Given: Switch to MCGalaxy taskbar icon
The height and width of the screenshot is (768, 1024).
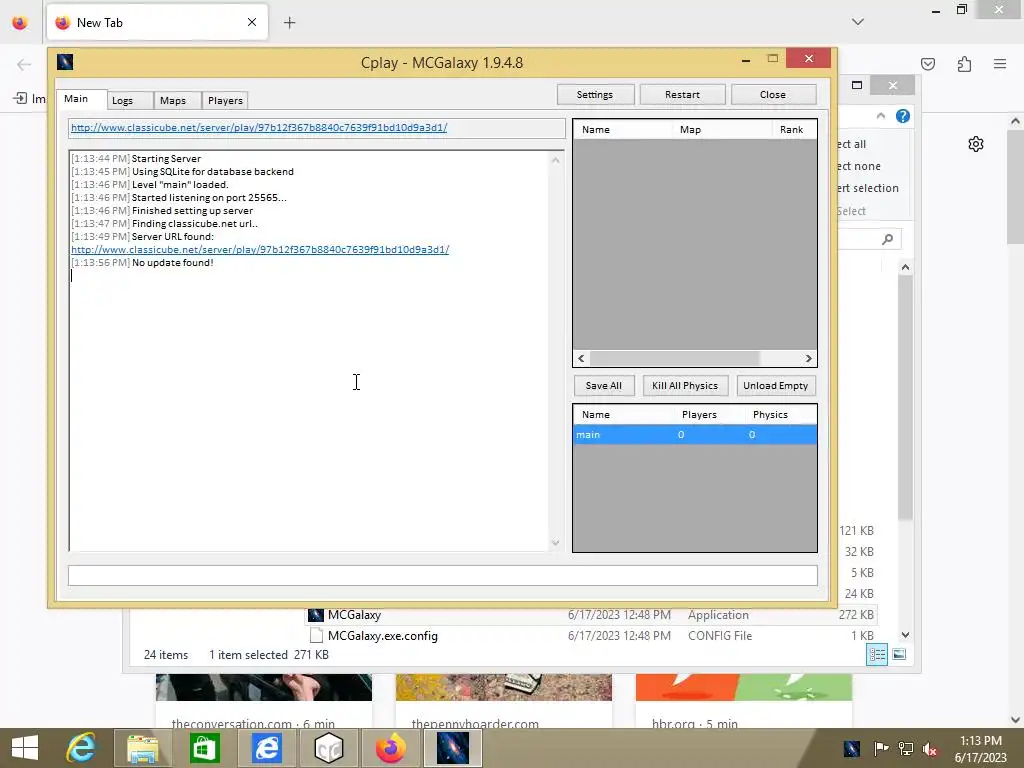Looking at the screenshot, I should (453, 748).
